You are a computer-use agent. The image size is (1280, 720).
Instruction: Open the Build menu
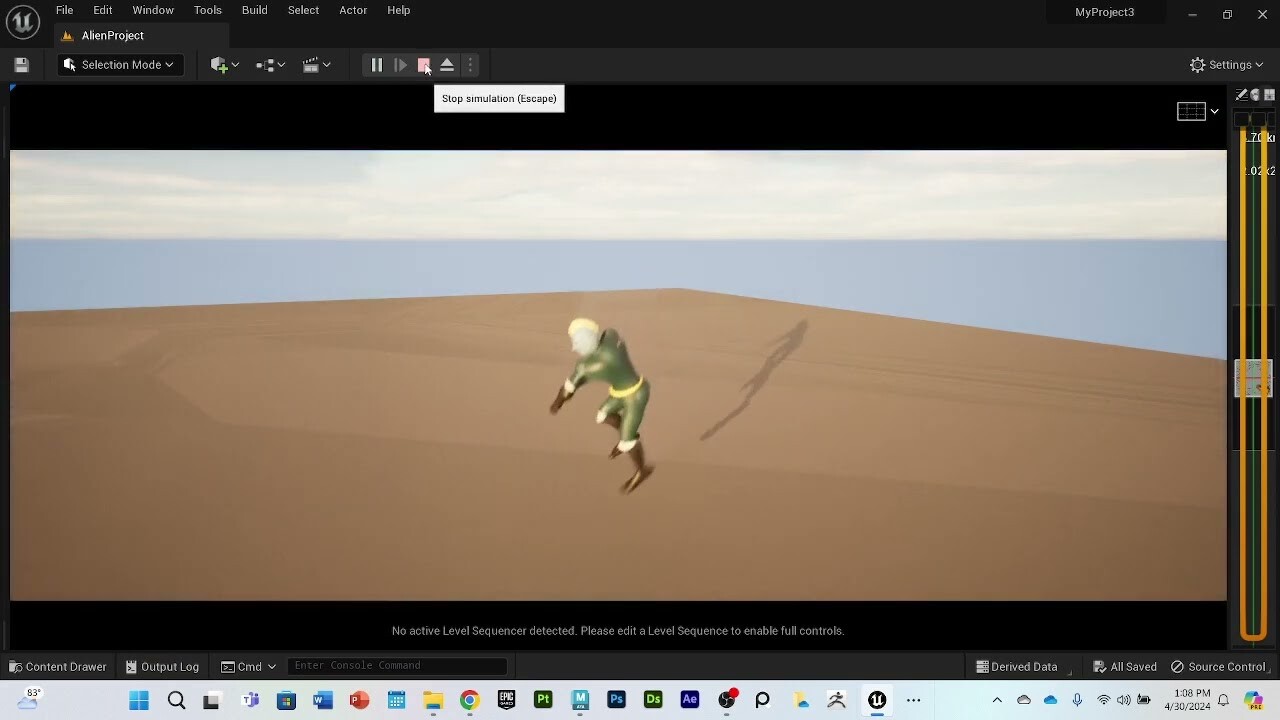pyautogui.click(x=254, y=10)
